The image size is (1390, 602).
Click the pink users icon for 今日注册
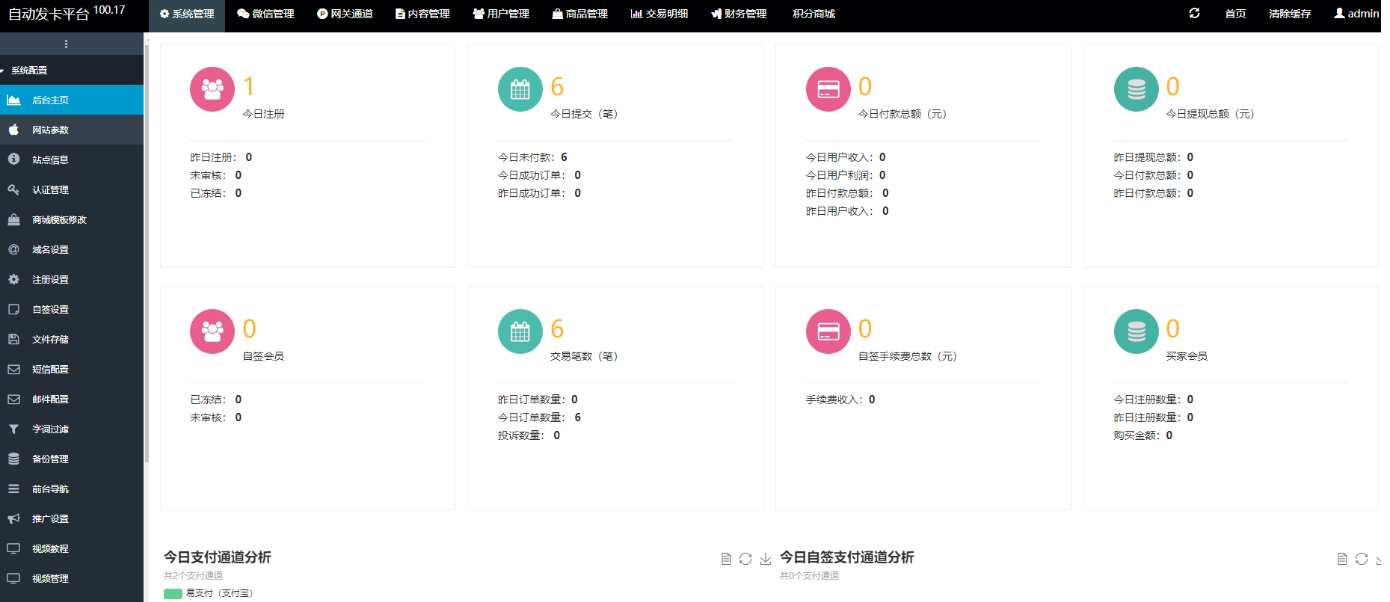tap(212, 89)
